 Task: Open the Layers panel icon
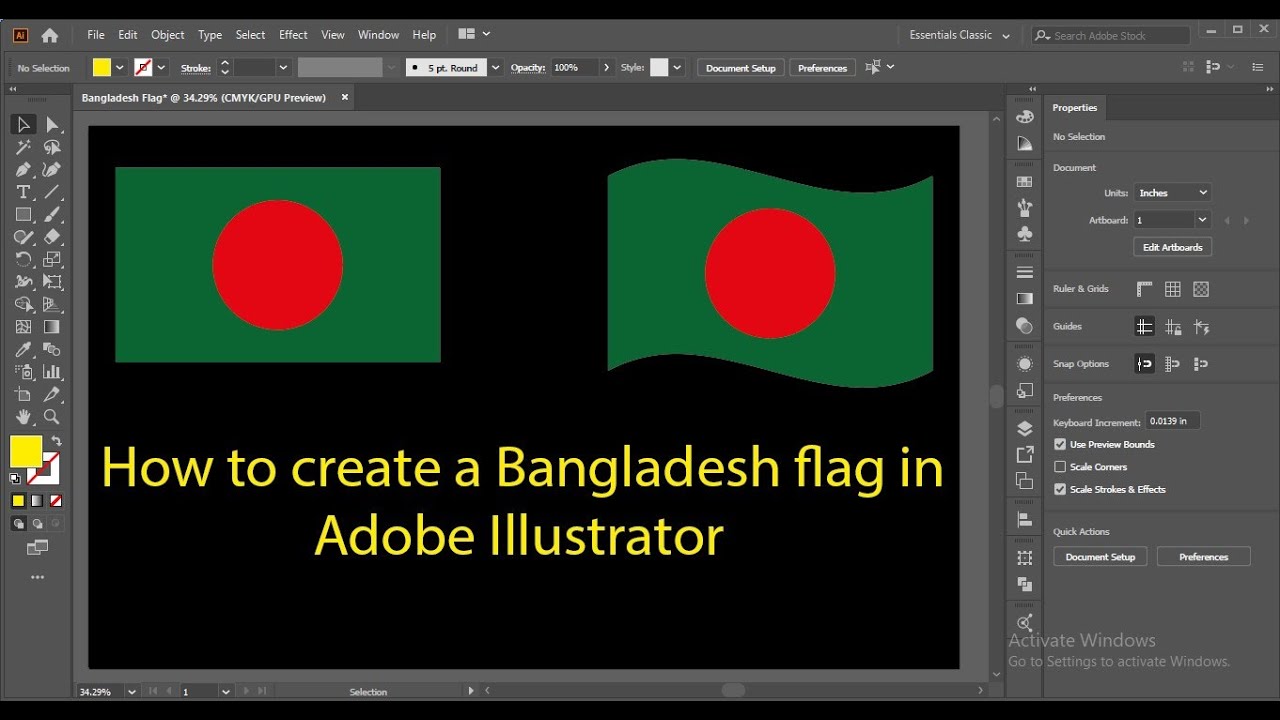click(1024, 429)
